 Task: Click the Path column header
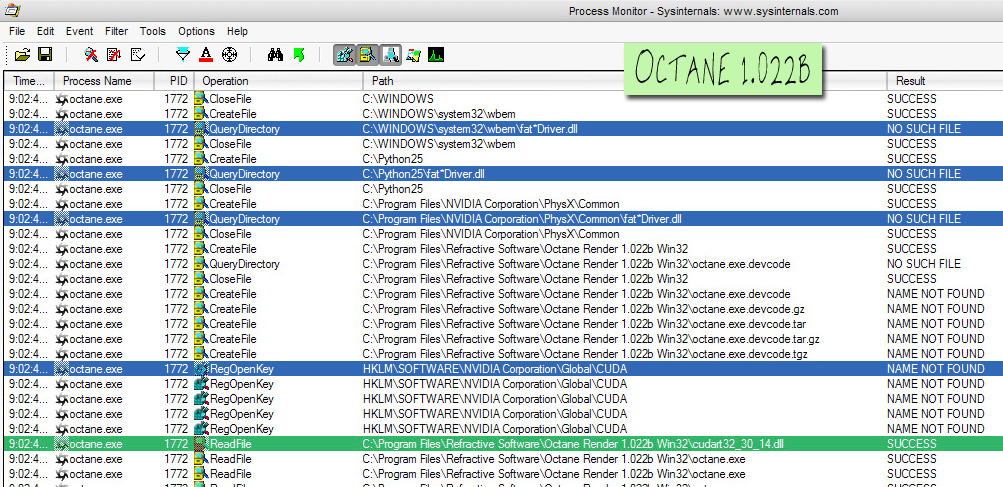tap(625, 81)
